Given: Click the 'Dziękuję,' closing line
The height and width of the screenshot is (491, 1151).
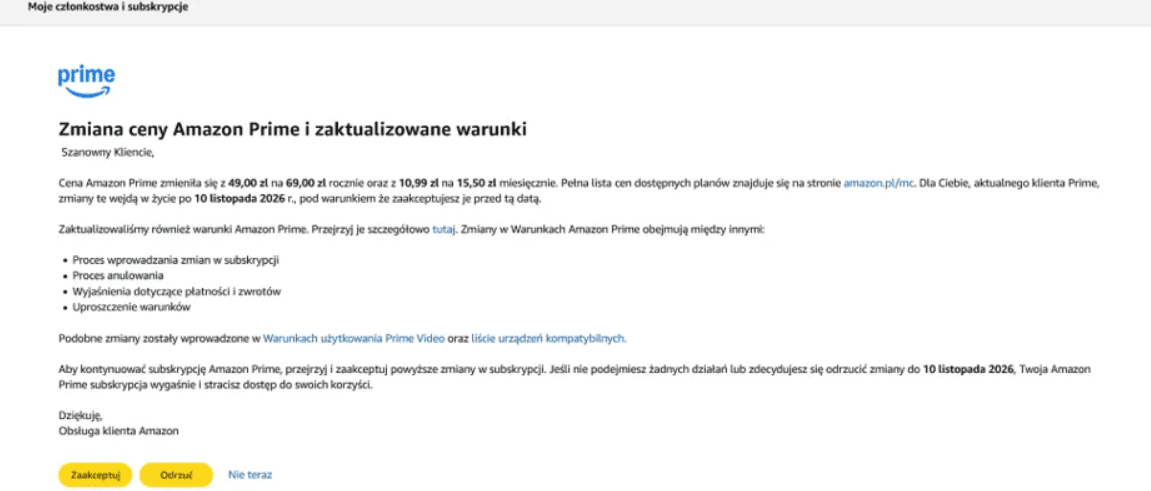Looking at the screenshot, I should click(x=81, y=415).
